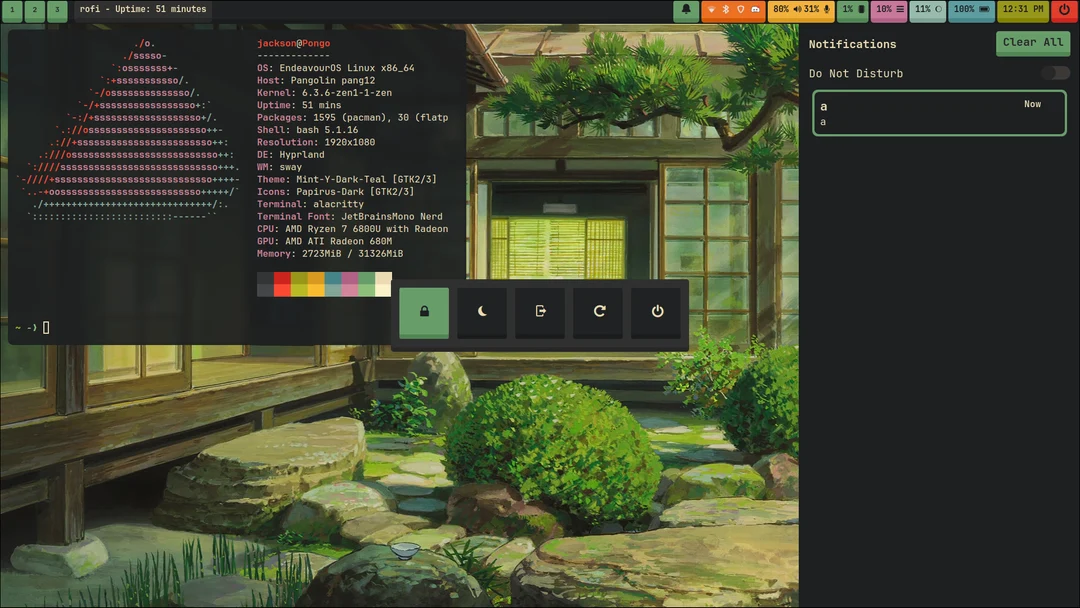This screenshot has width=1080, height=608.
Task: Click the 12:31 PM clock module
Action: tap(1022, 10)
